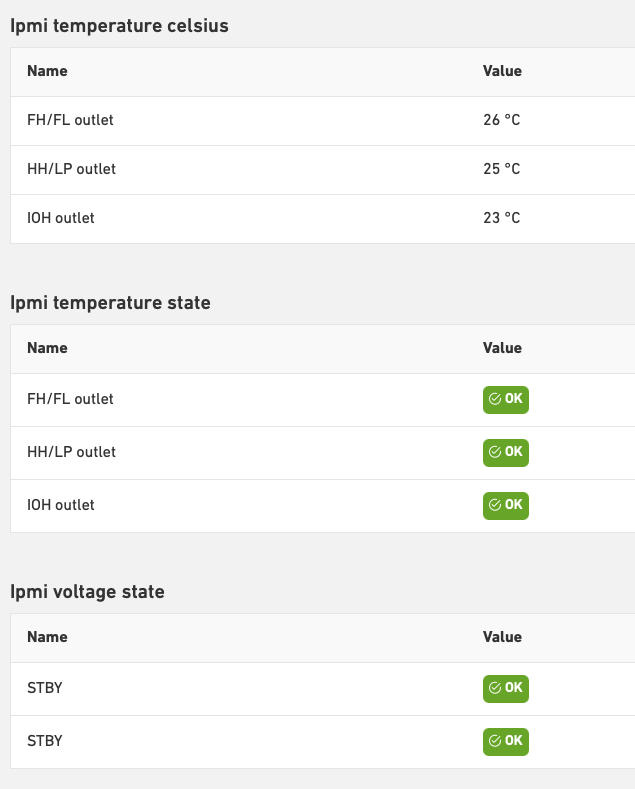Click the Ipmi voltage state heading

pos(87,592)
